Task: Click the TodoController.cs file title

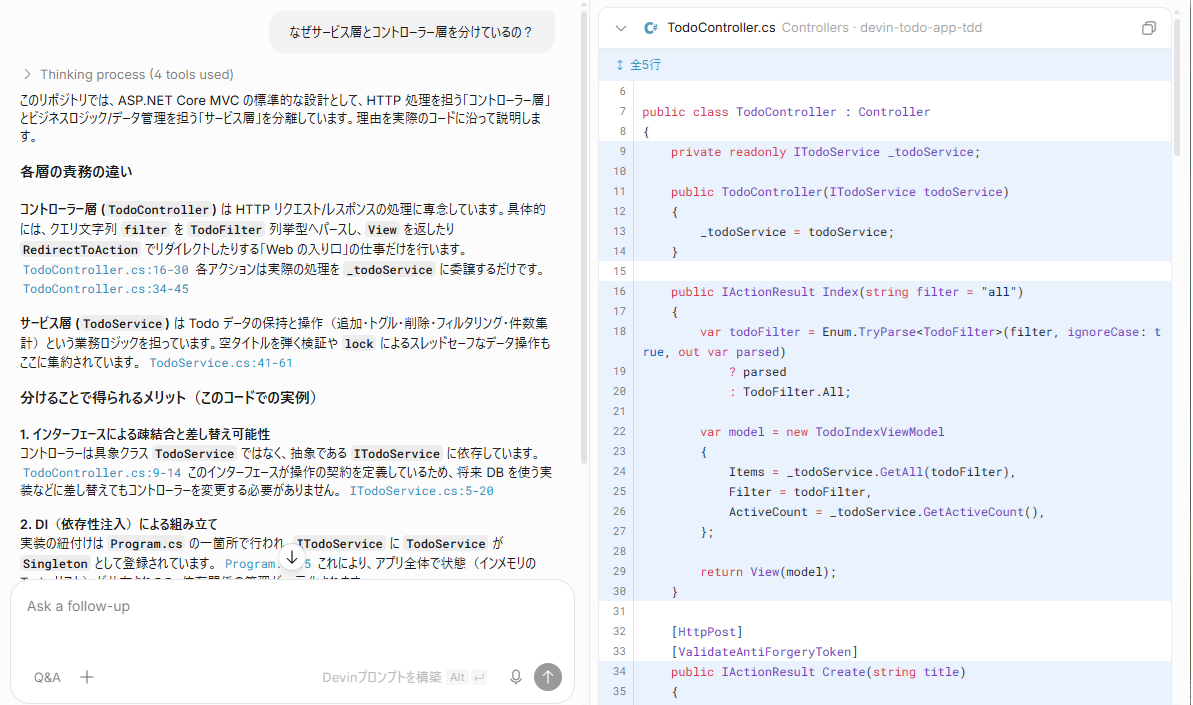Action: pyautogui.click(x=721, y=28)
